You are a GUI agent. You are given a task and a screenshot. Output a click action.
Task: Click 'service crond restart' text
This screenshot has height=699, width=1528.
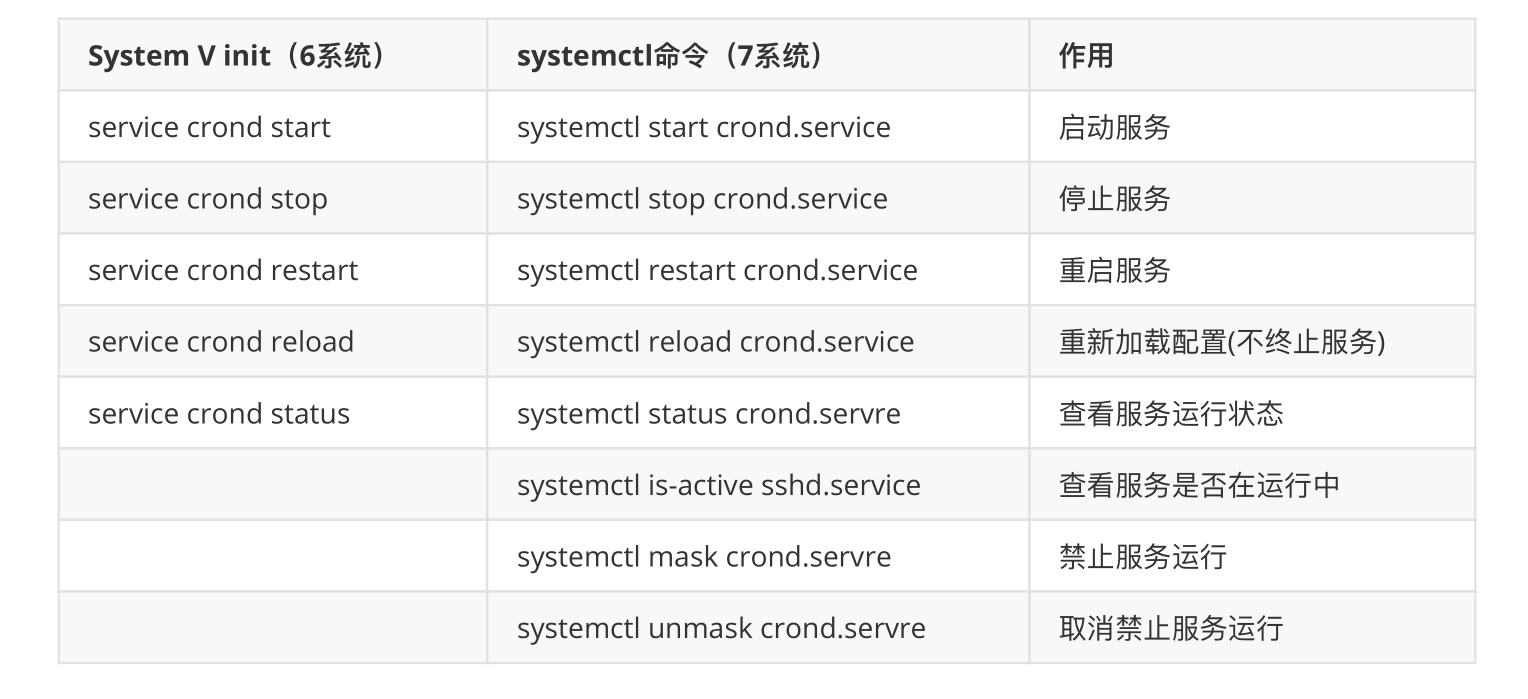point(222,271)
